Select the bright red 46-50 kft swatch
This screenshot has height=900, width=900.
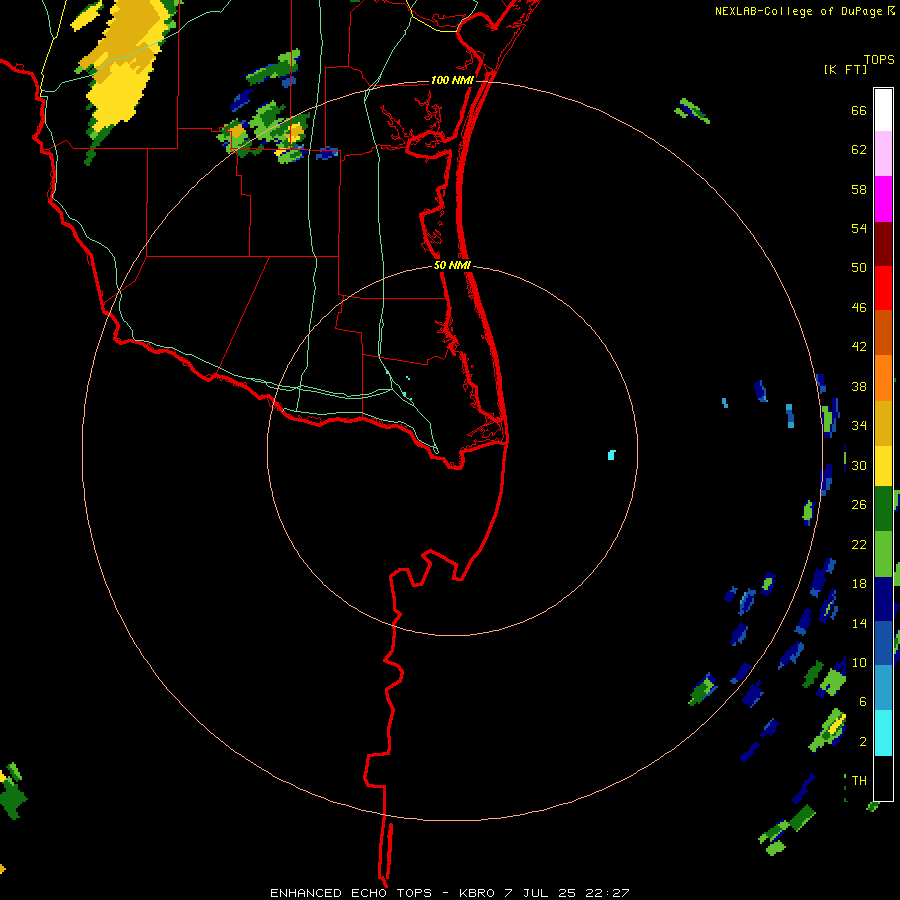883,288
